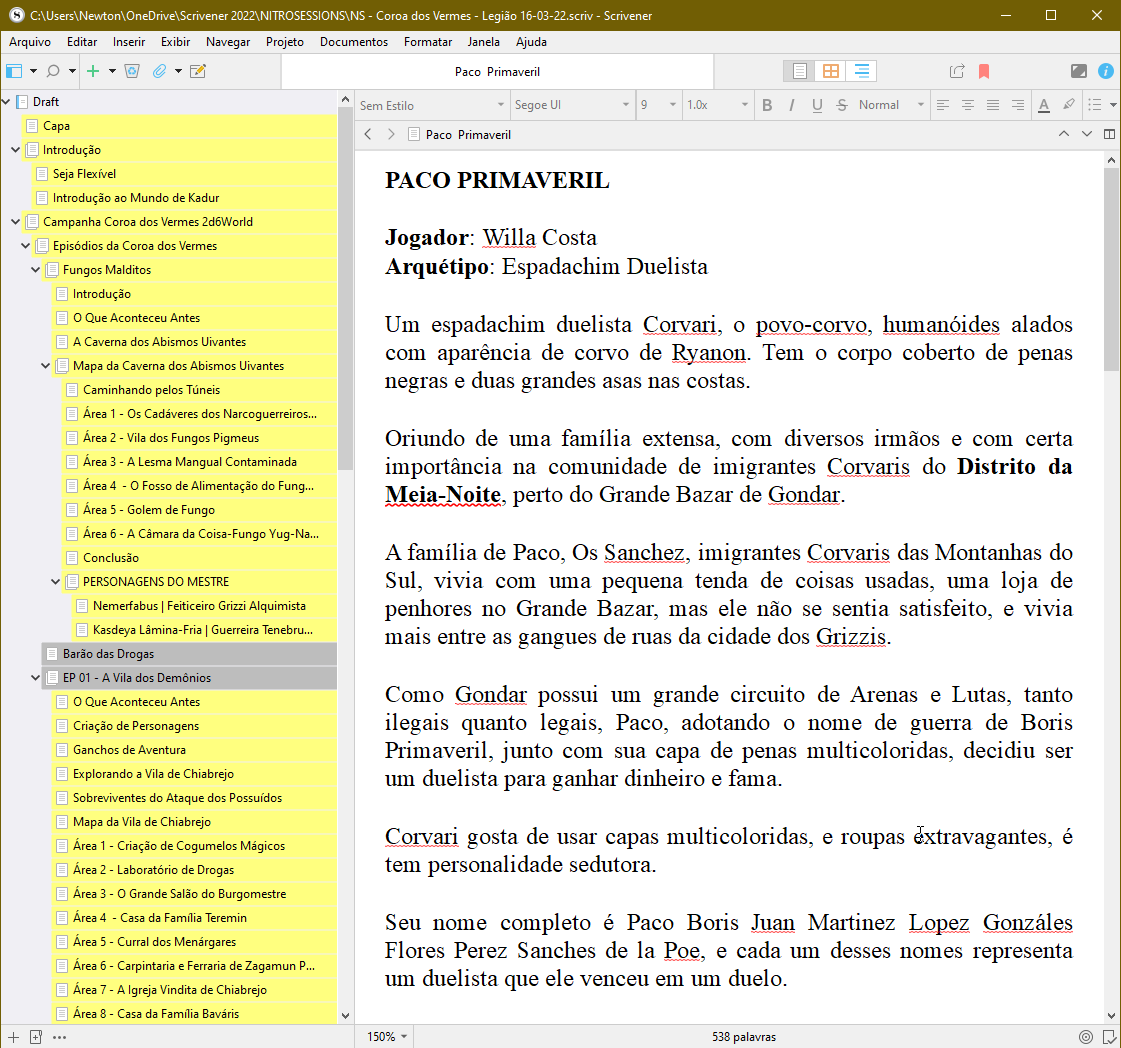Select Ganchos de Aventura document

194,750
